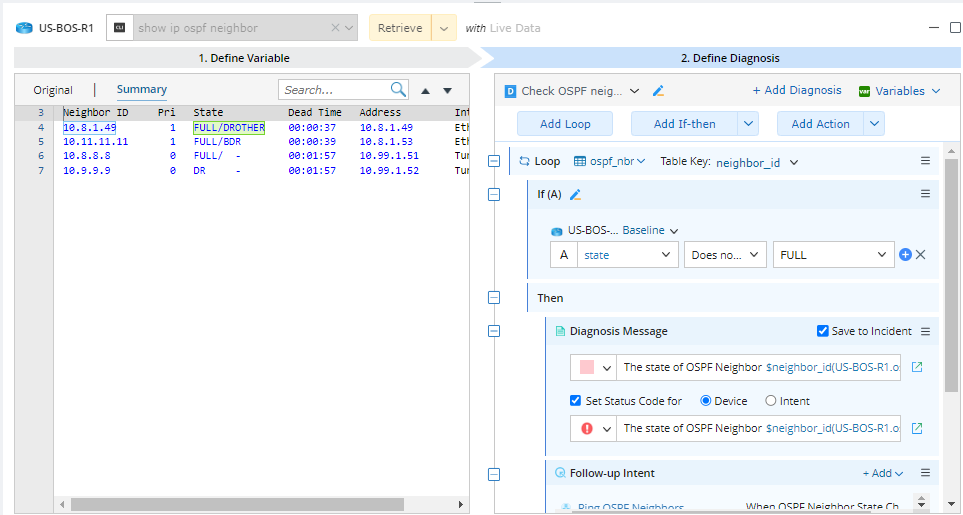Click the Add Loop button
Image resolution: width=963 pixels, height=515 pixels.
pyautogui.click(x=565, y=124)
